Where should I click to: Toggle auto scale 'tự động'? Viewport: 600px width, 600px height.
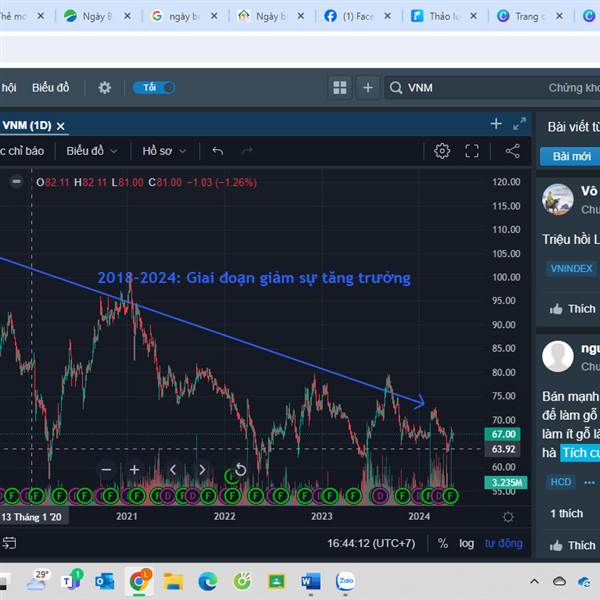(503, 543)
